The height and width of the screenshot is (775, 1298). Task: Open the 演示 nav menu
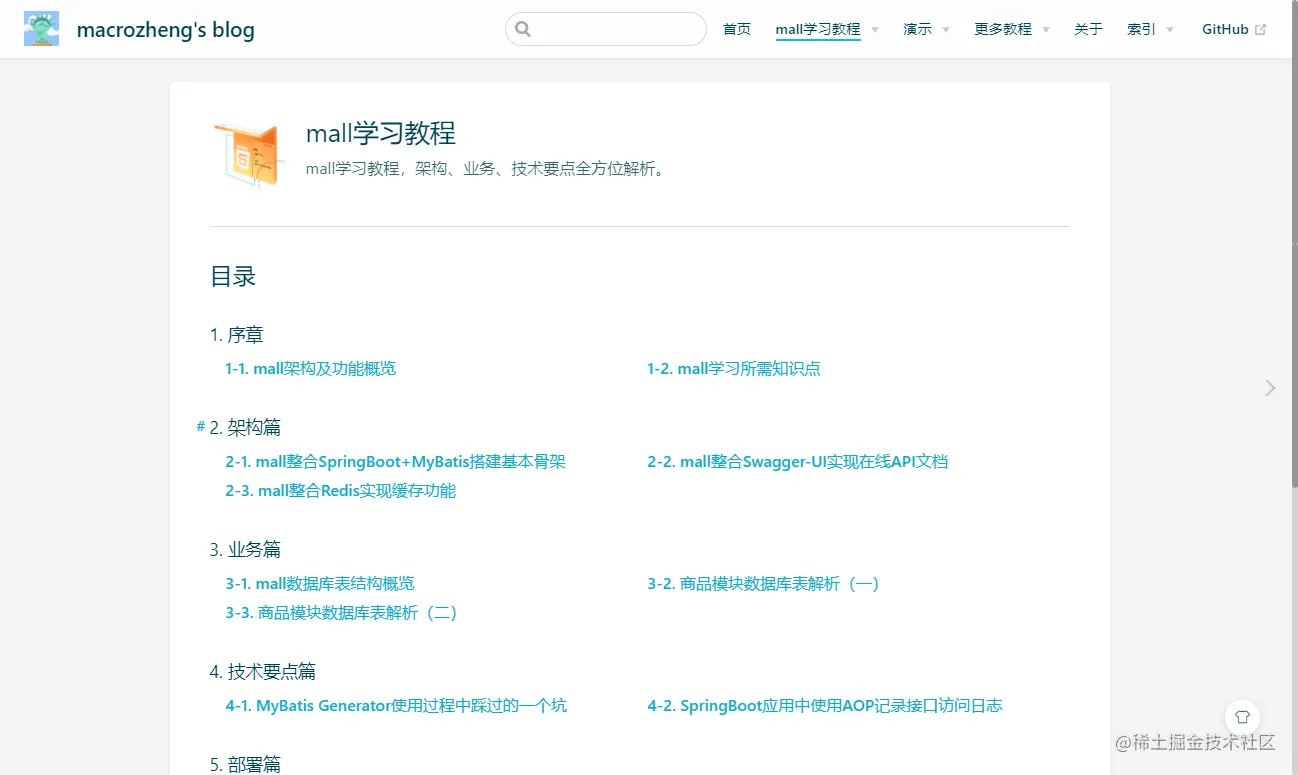[917, 29]
